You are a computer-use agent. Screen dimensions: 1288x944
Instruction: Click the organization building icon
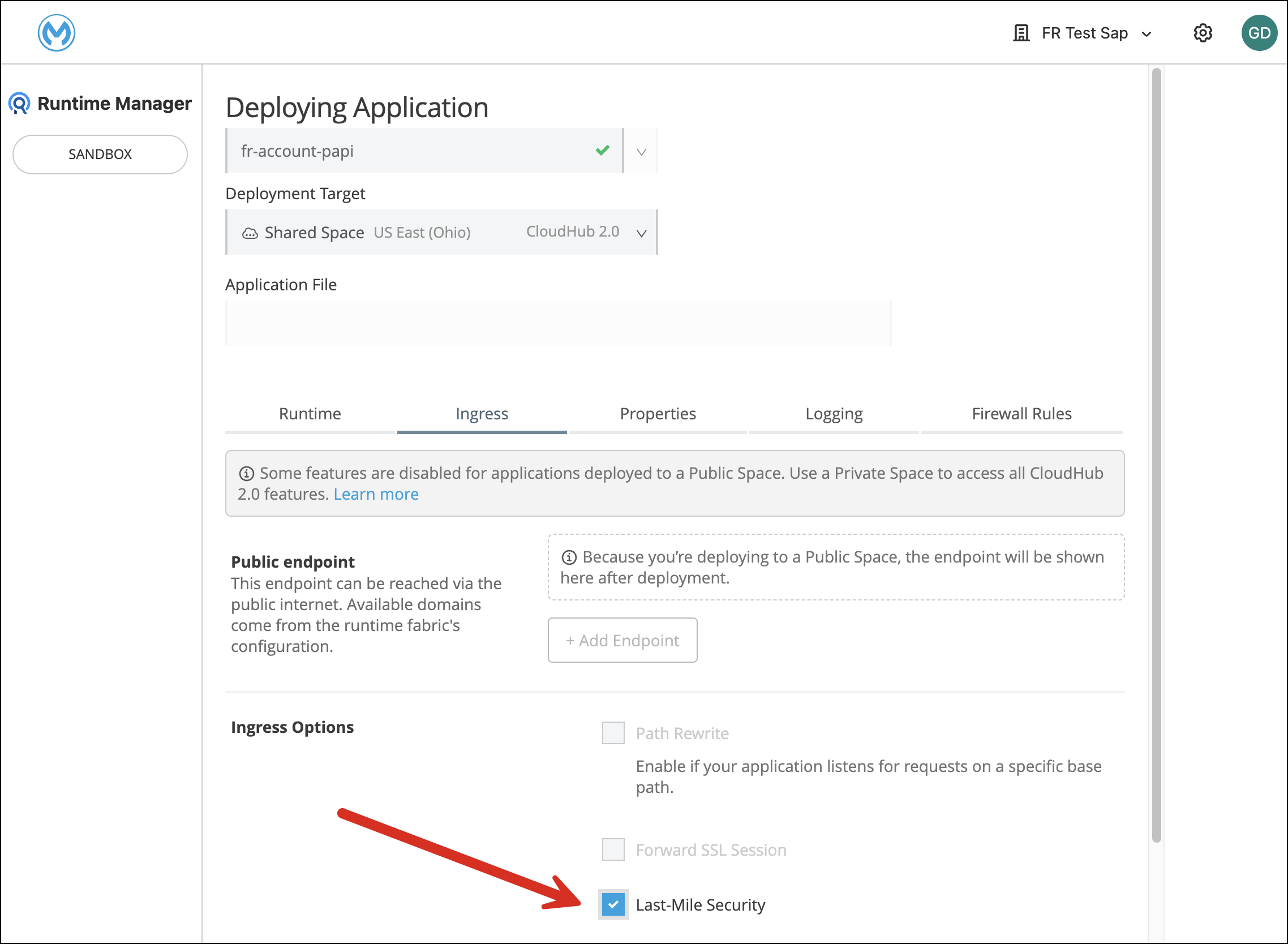click(x=1020, y=33)
